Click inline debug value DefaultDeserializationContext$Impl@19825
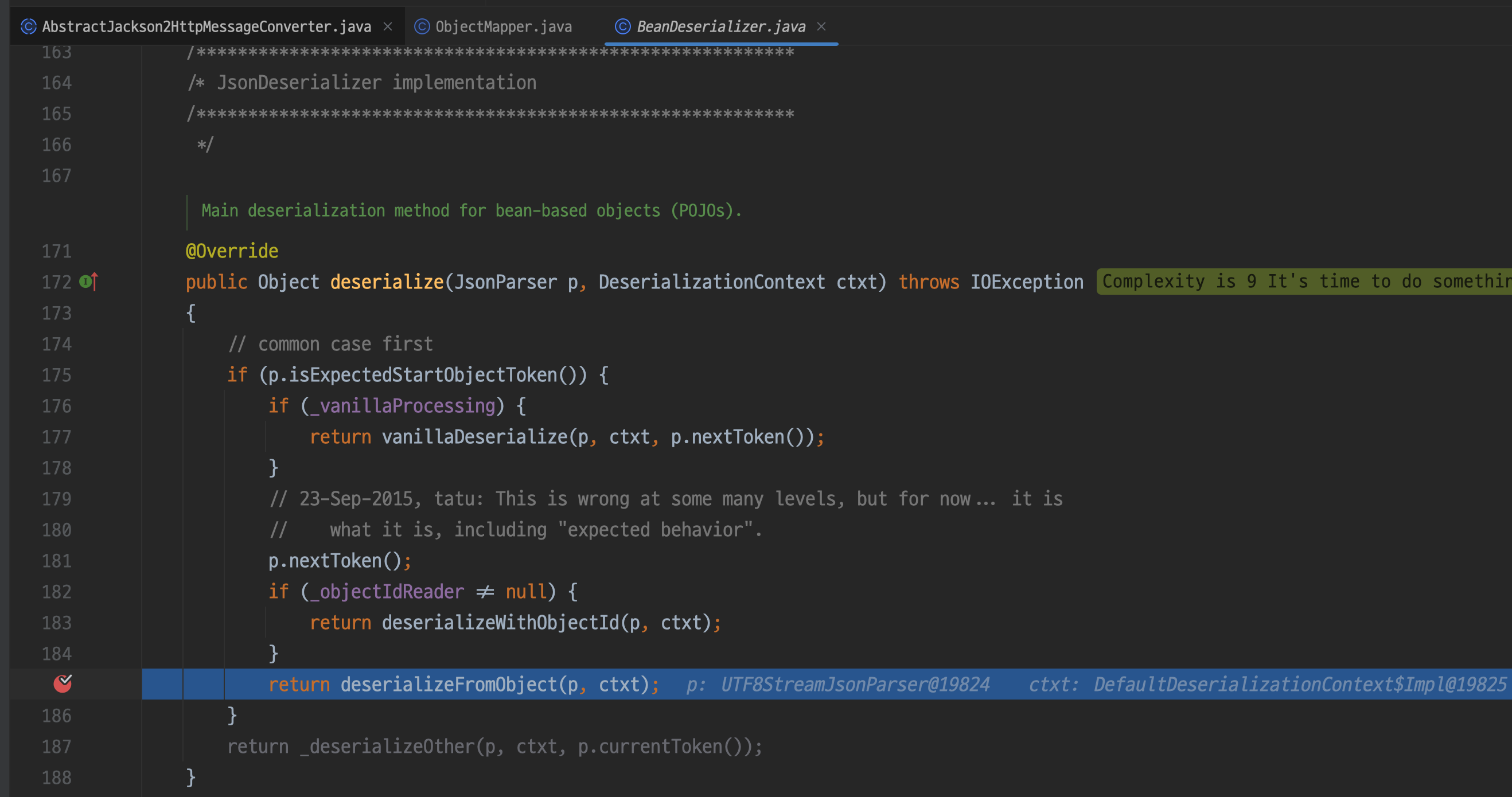Image resolution: width=1512 pixels, height=797 pixels. [1300, 684]
